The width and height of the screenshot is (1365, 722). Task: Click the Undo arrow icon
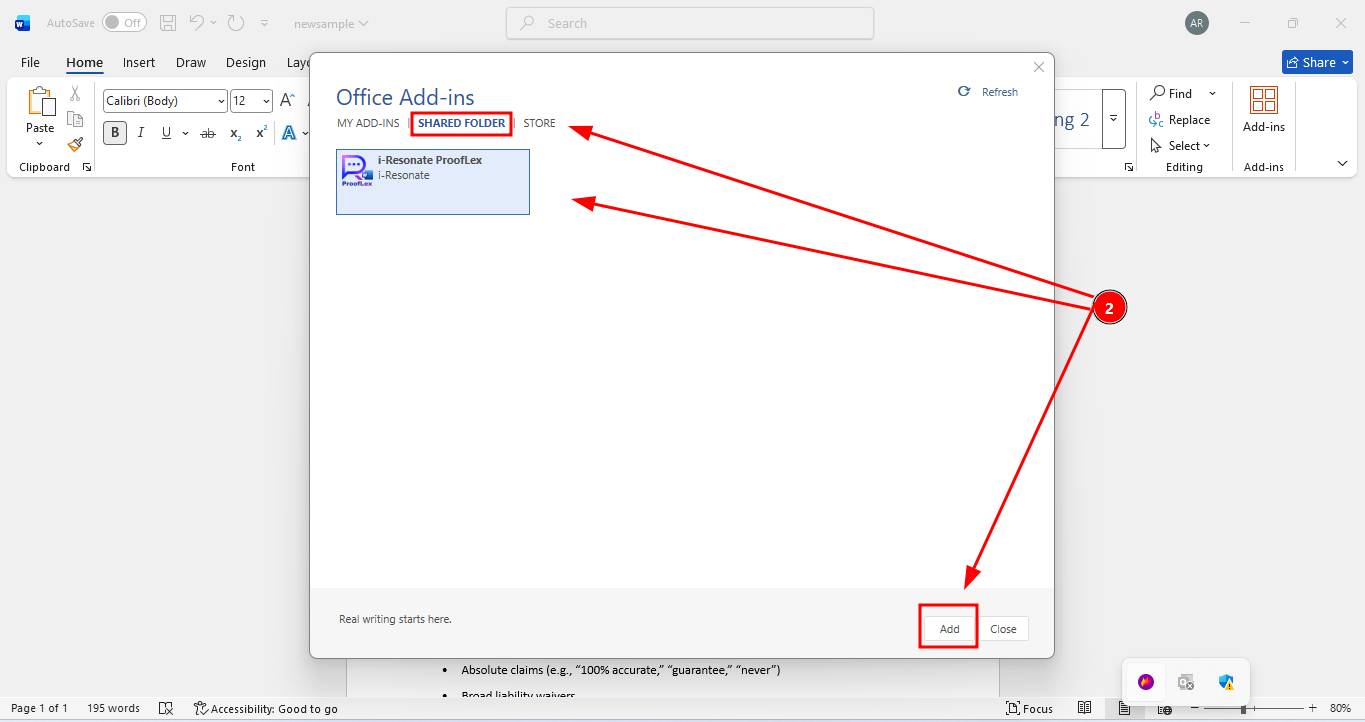[x=197, y=23]
